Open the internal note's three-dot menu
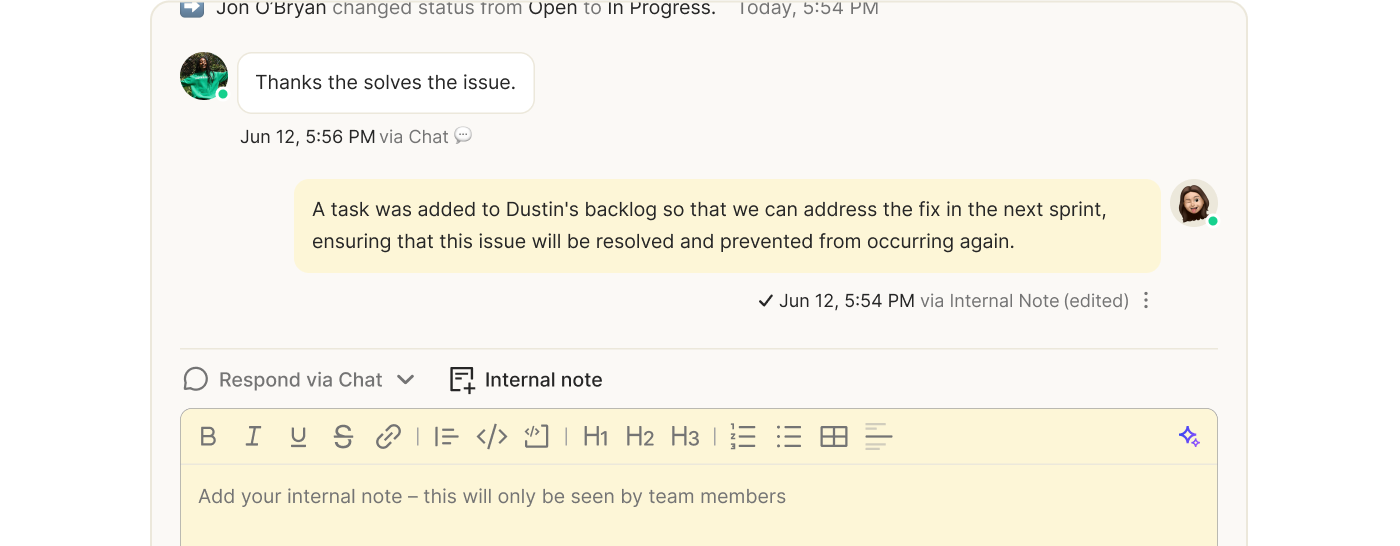This screenshot has width=1400, height=546. tap(1146, 300)
